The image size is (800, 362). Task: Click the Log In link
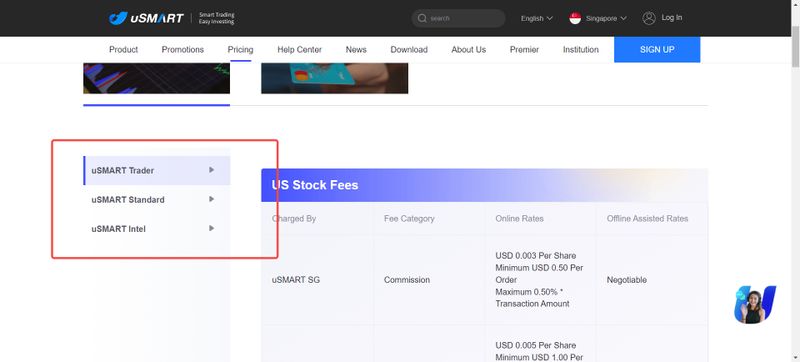(671, 18)
